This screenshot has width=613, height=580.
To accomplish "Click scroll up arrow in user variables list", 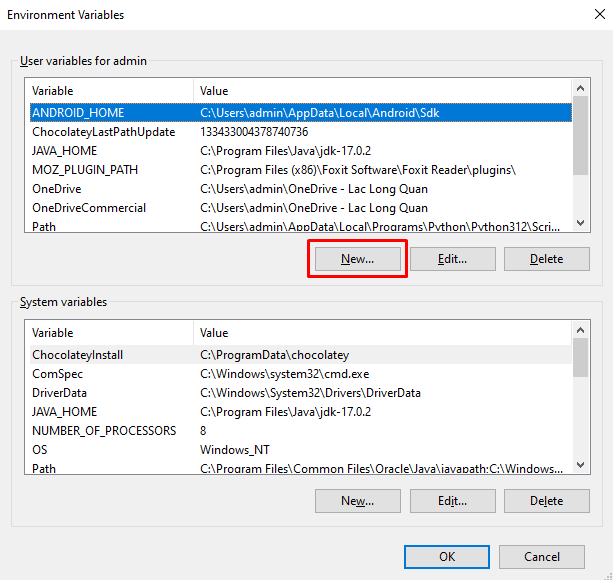I will coord(581,88).
